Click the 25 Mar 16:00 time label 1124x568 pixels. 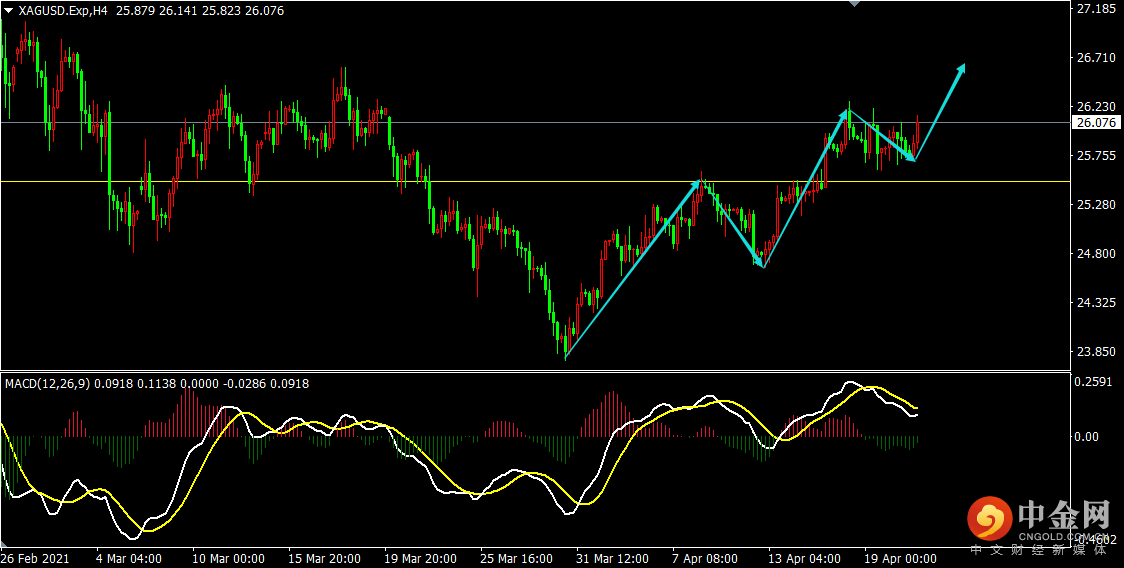(x=516, y=559)
